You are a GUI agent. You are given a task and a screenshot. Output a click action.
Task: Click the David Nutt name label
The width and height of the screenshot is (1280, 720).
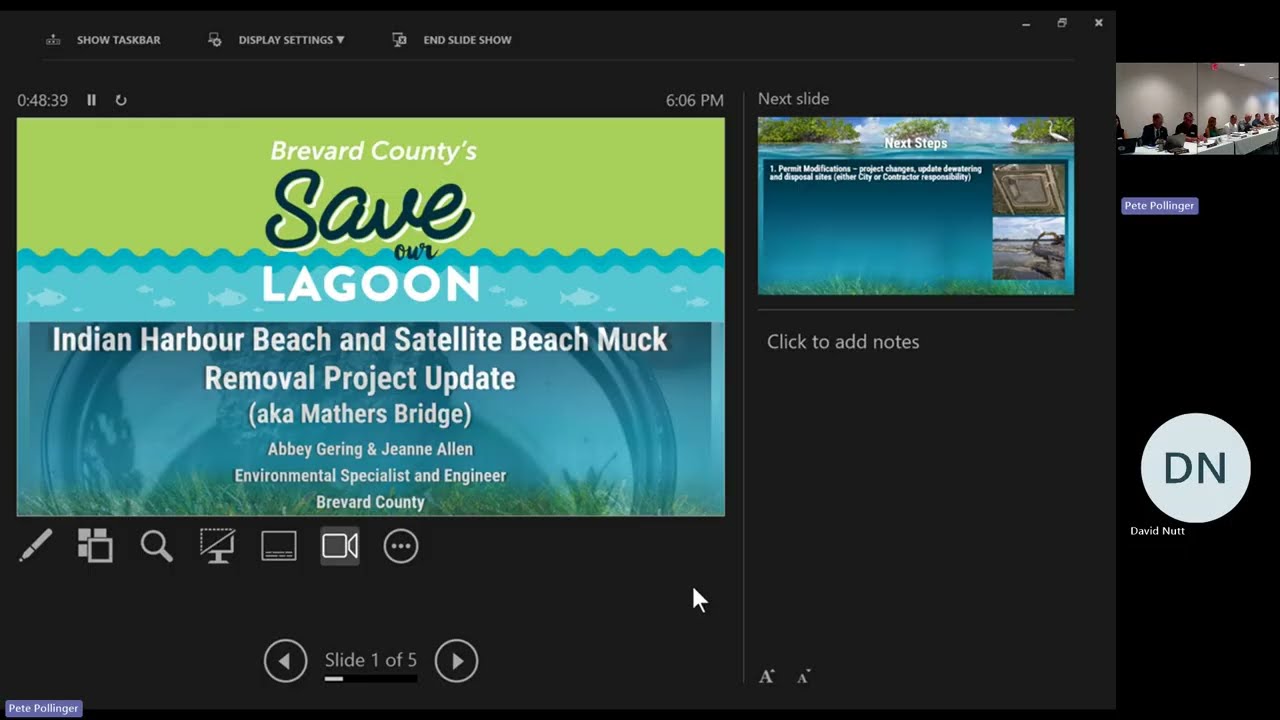click(x=1157, y=531)
